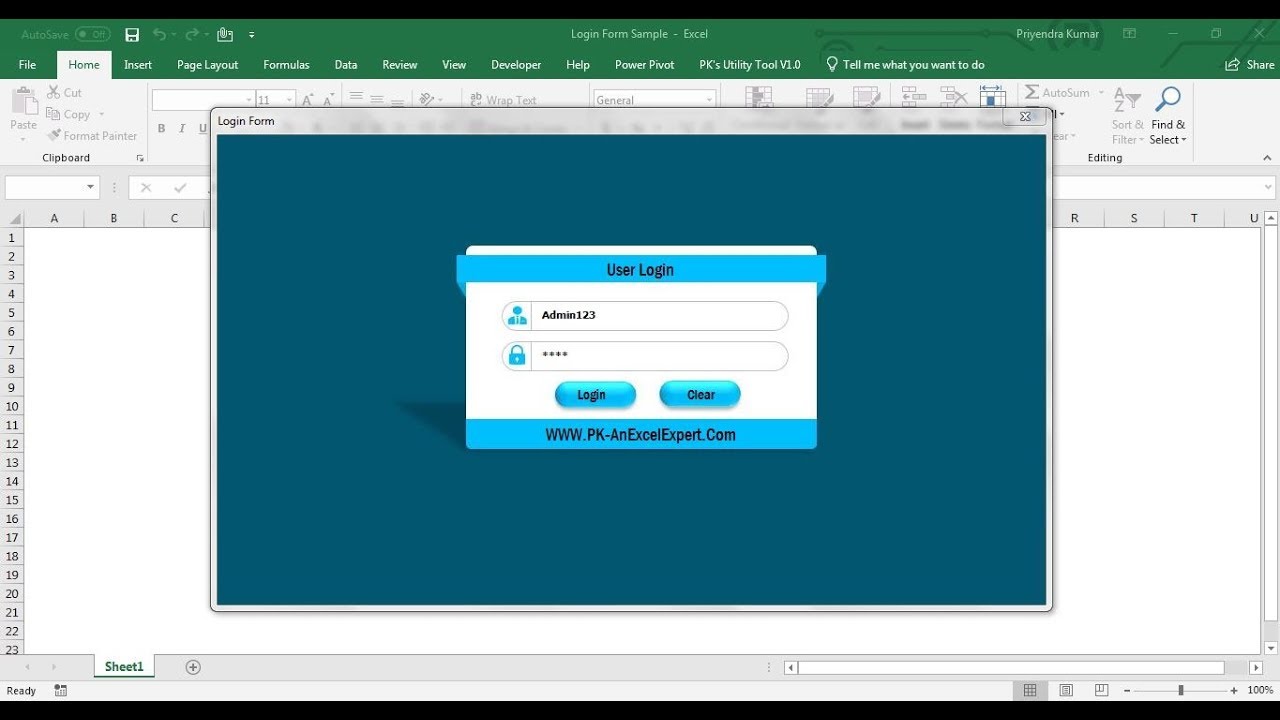Click the Format Painter brush
Viewport: 1280px width, 720px height.
(54, 135)
